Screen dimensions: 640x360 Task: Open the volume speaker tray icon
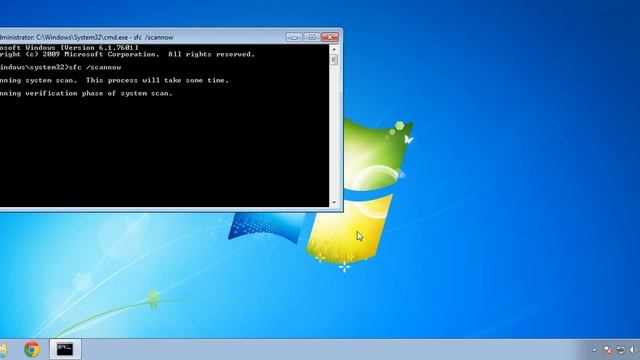tap(633, 350)
